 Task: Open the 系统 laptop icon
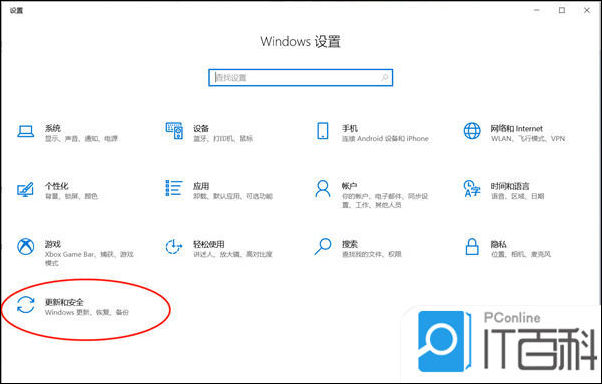click(x=25, y=131)
